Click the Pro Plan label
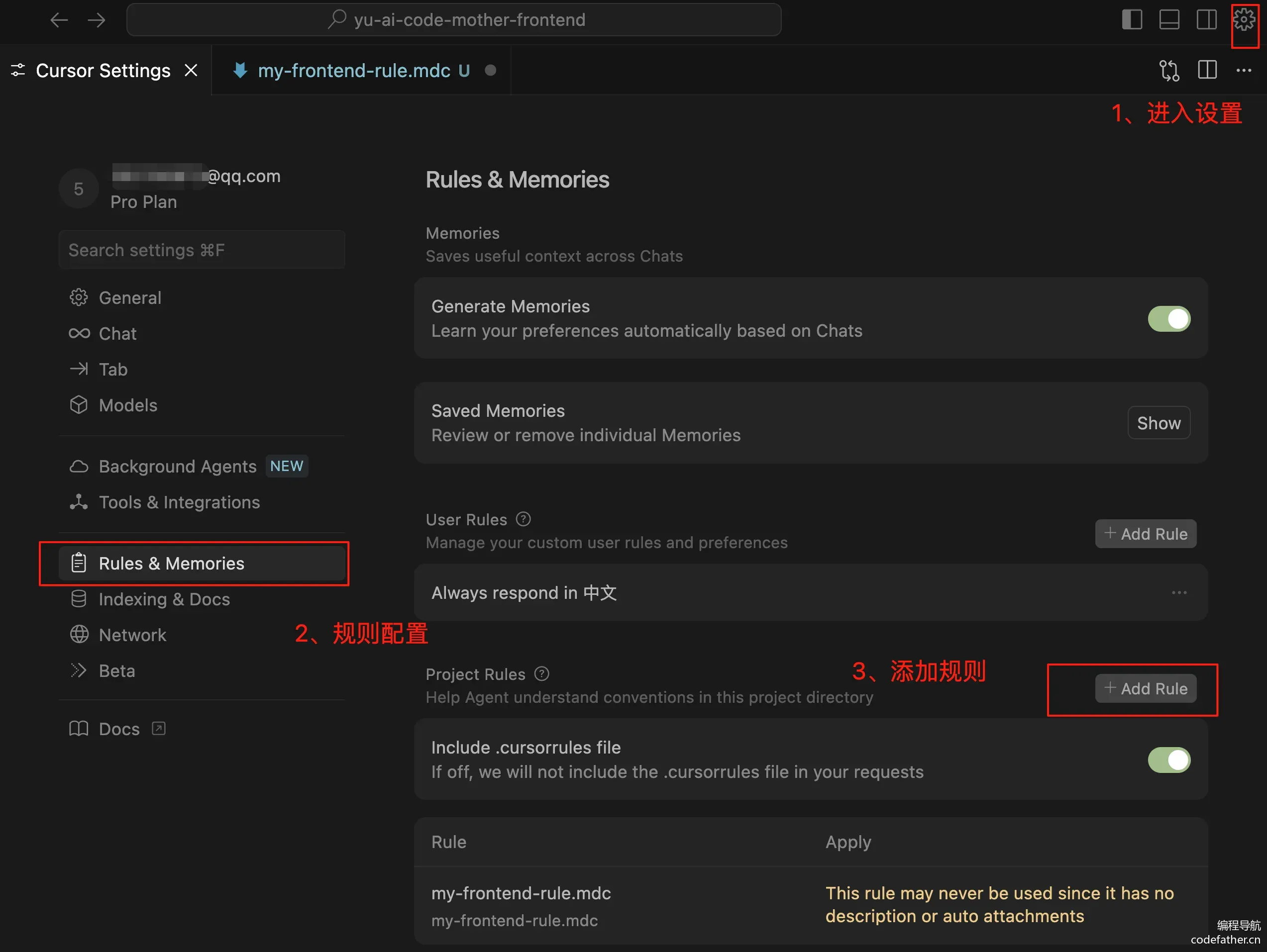 143,202
